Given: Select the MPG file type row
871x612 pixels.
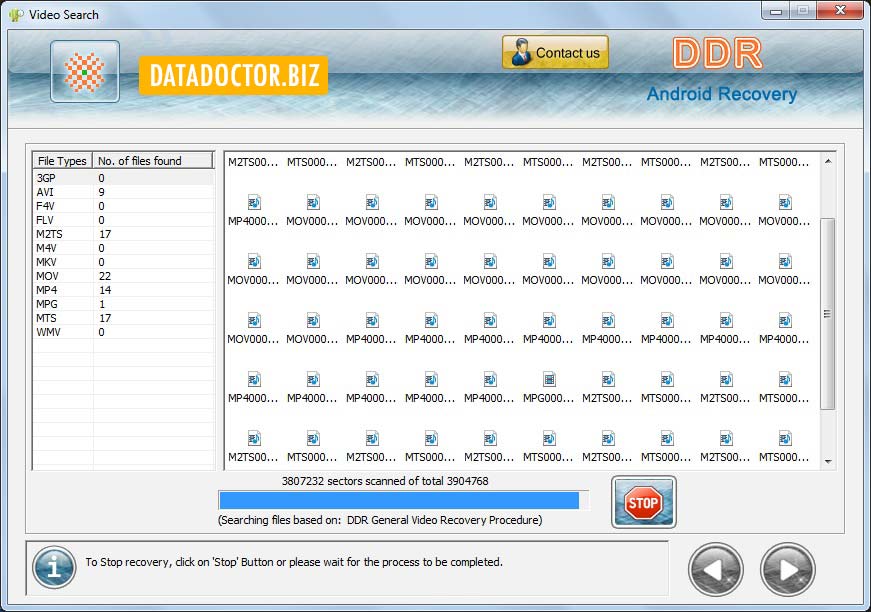Looking at the screenshot, I should point(123,304).
